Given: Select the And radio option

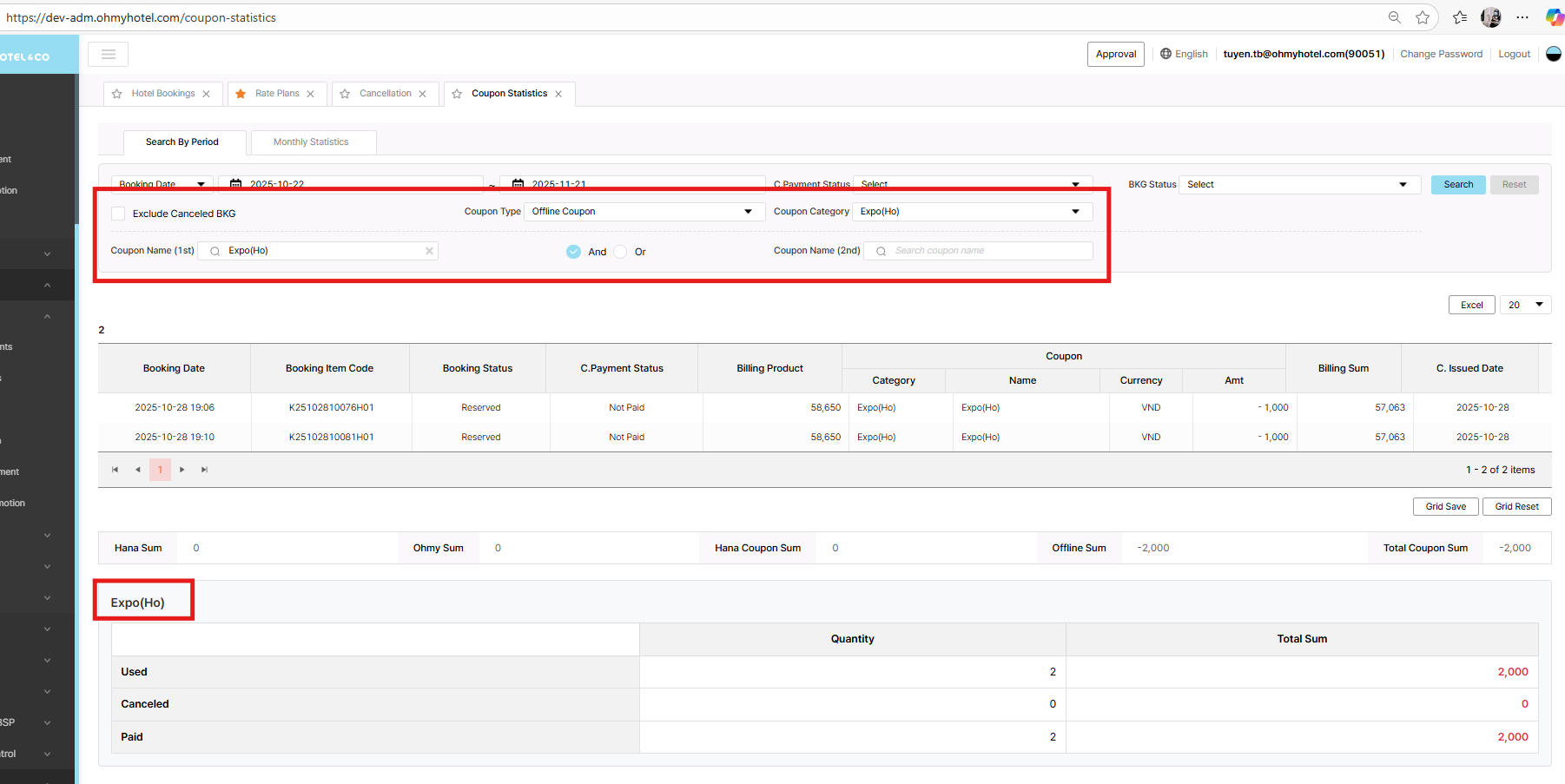Looking at the screenshot, I should pyautogui.click(x=574, y=252).
